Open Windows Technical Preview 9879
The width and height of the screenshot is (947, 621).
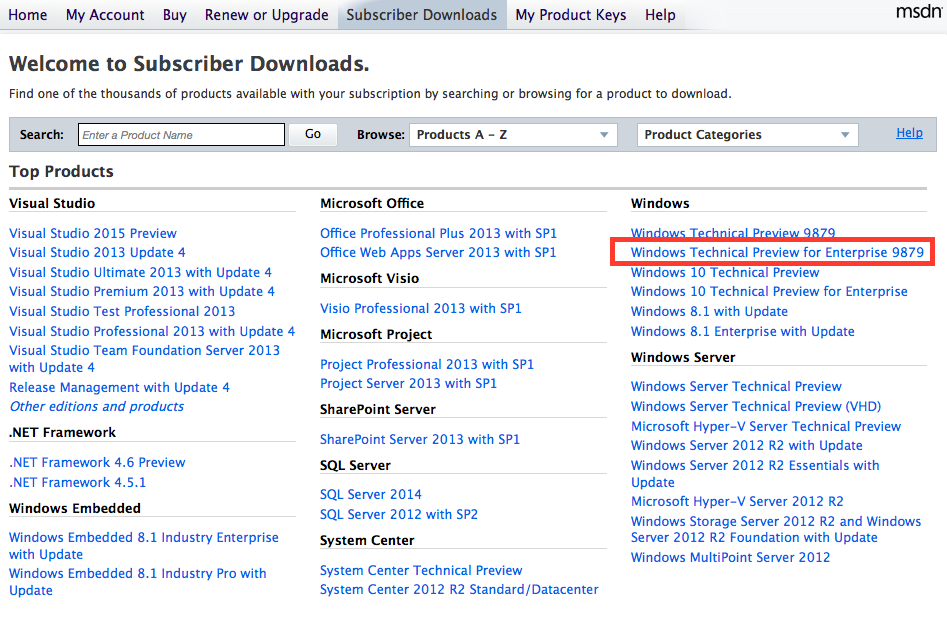(x=733, y=233)
